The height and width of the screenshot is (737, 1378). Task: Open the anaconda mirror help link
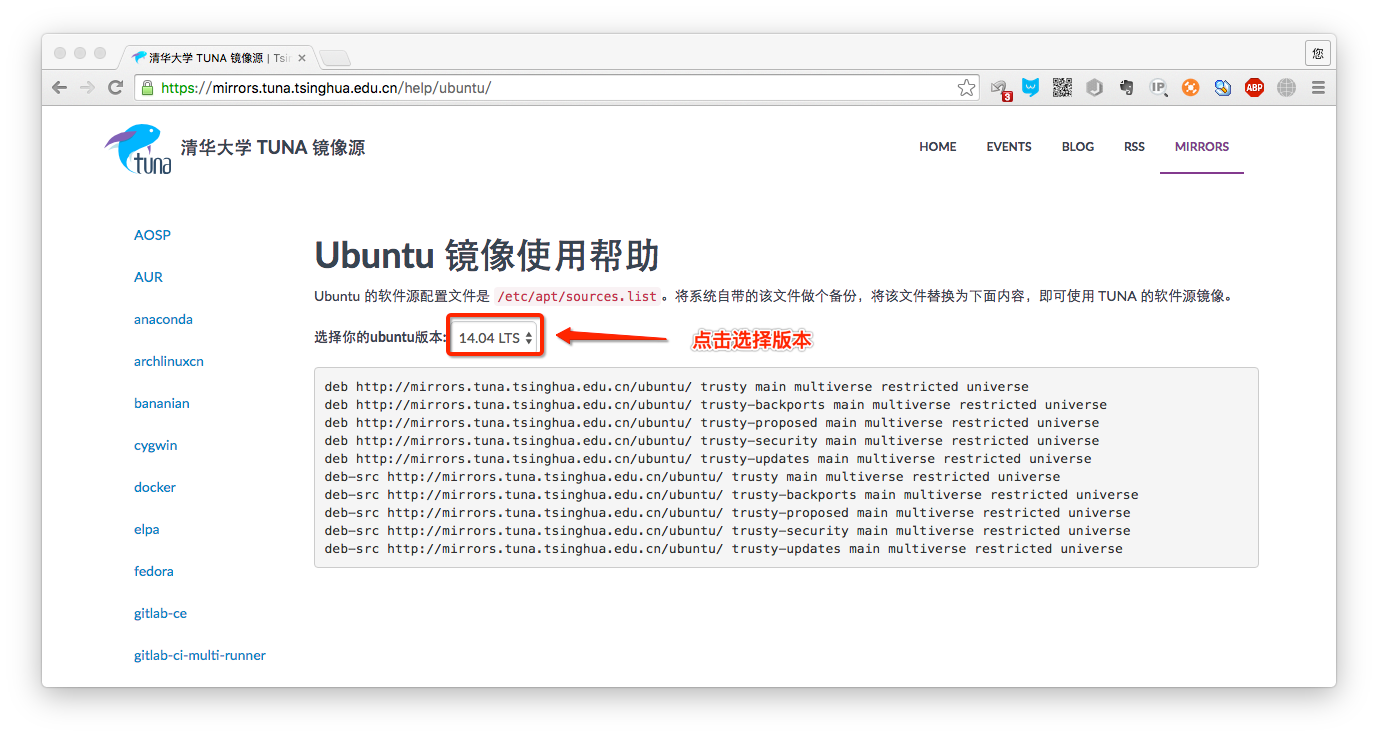coord(163,320)
